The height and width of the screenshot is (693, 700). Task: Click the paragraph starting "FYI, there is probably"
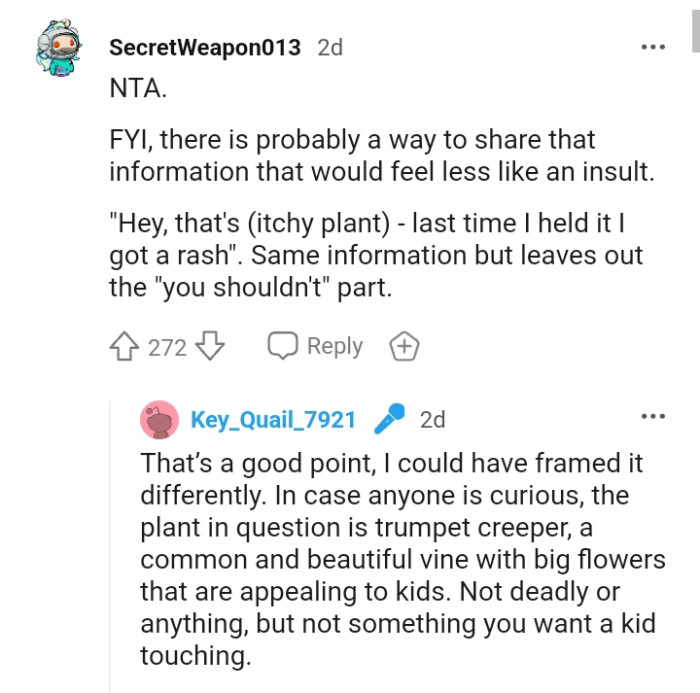click(380, 155)
